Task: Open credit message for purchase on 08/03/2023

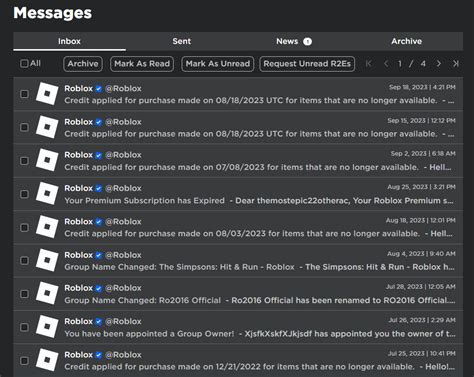Action: 238,227
